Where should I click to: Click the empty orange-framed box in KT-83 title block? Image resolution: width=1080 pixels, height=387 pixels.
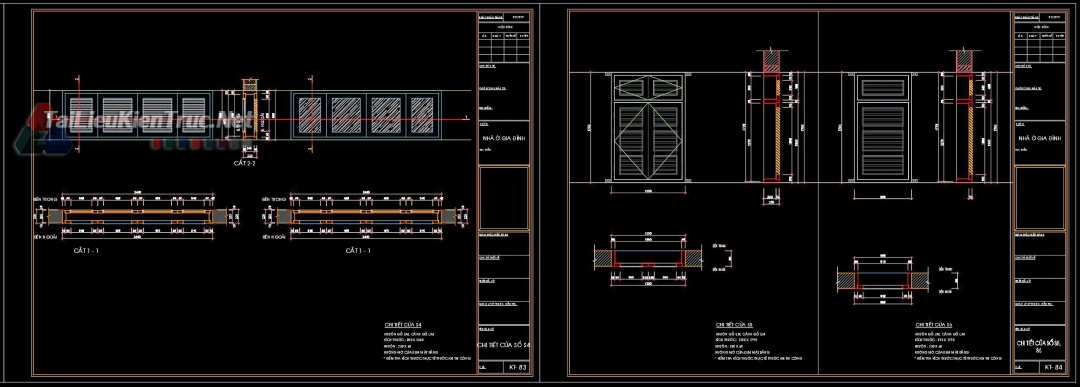tap(504, 198)
